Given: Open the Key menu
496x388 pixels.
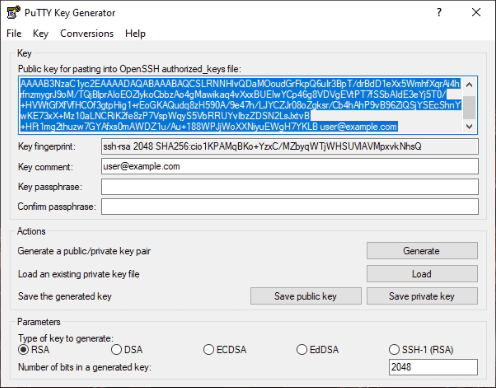Looking at the screenshot, I should 41,33.
